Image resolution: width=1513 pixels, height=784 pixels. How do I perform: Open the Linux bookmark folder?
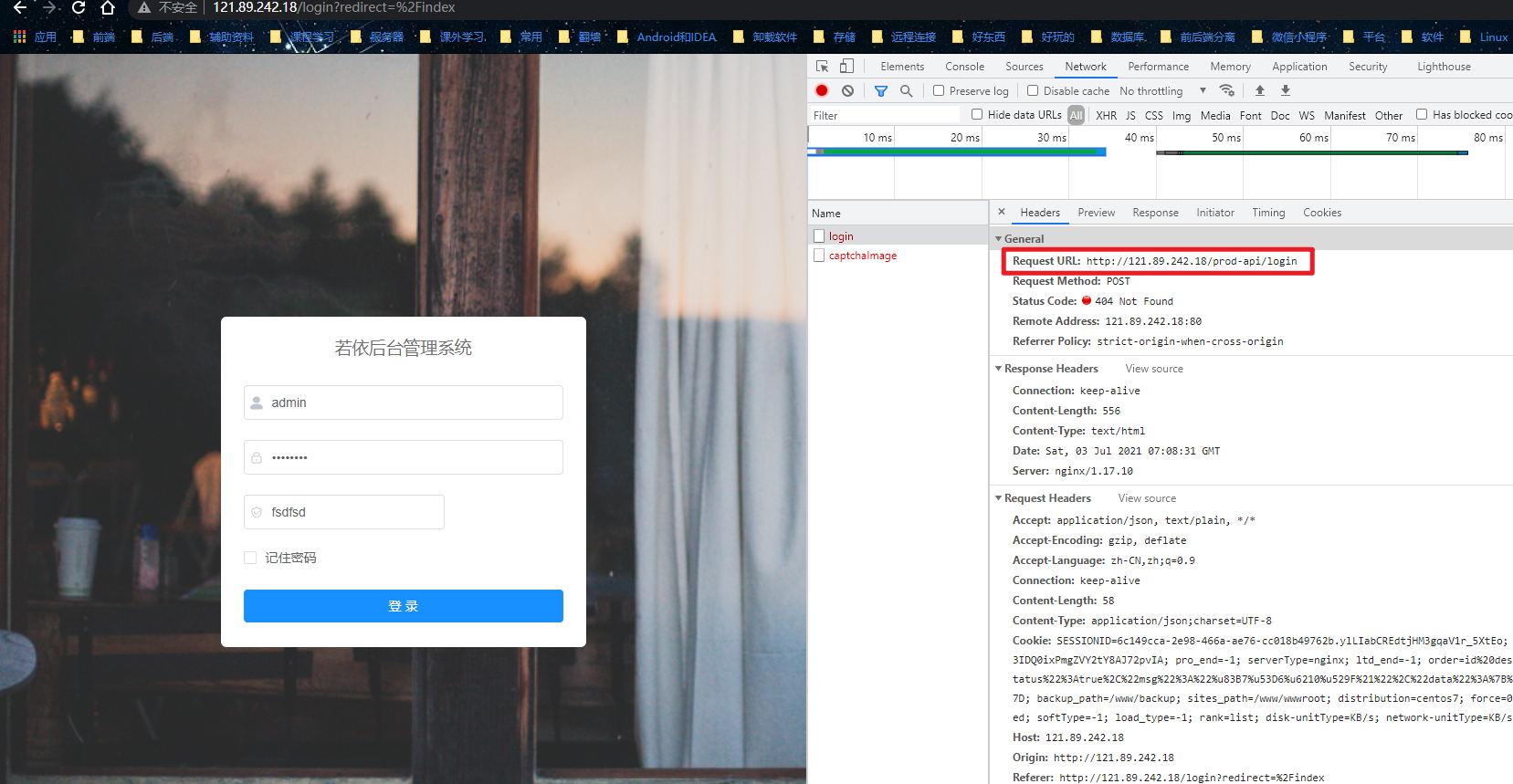pyautogui.click(x=1484, y=37)
